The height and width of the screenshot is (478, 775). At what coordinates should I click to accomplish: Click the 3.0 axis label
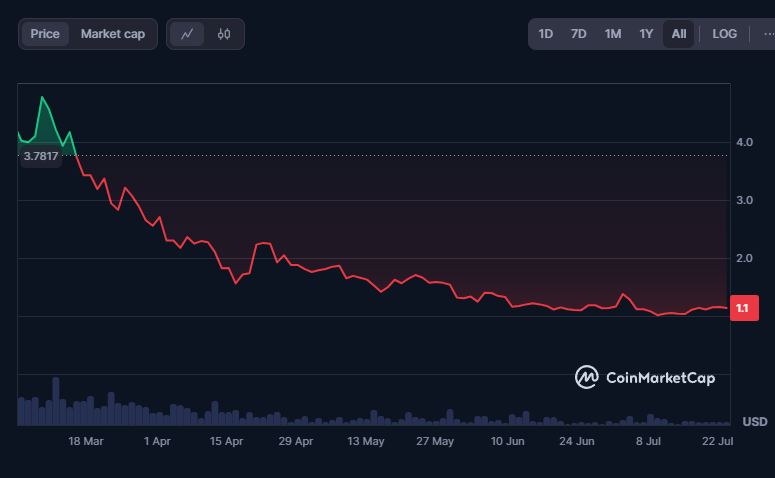pyautogui.click(x=744, y=200)
